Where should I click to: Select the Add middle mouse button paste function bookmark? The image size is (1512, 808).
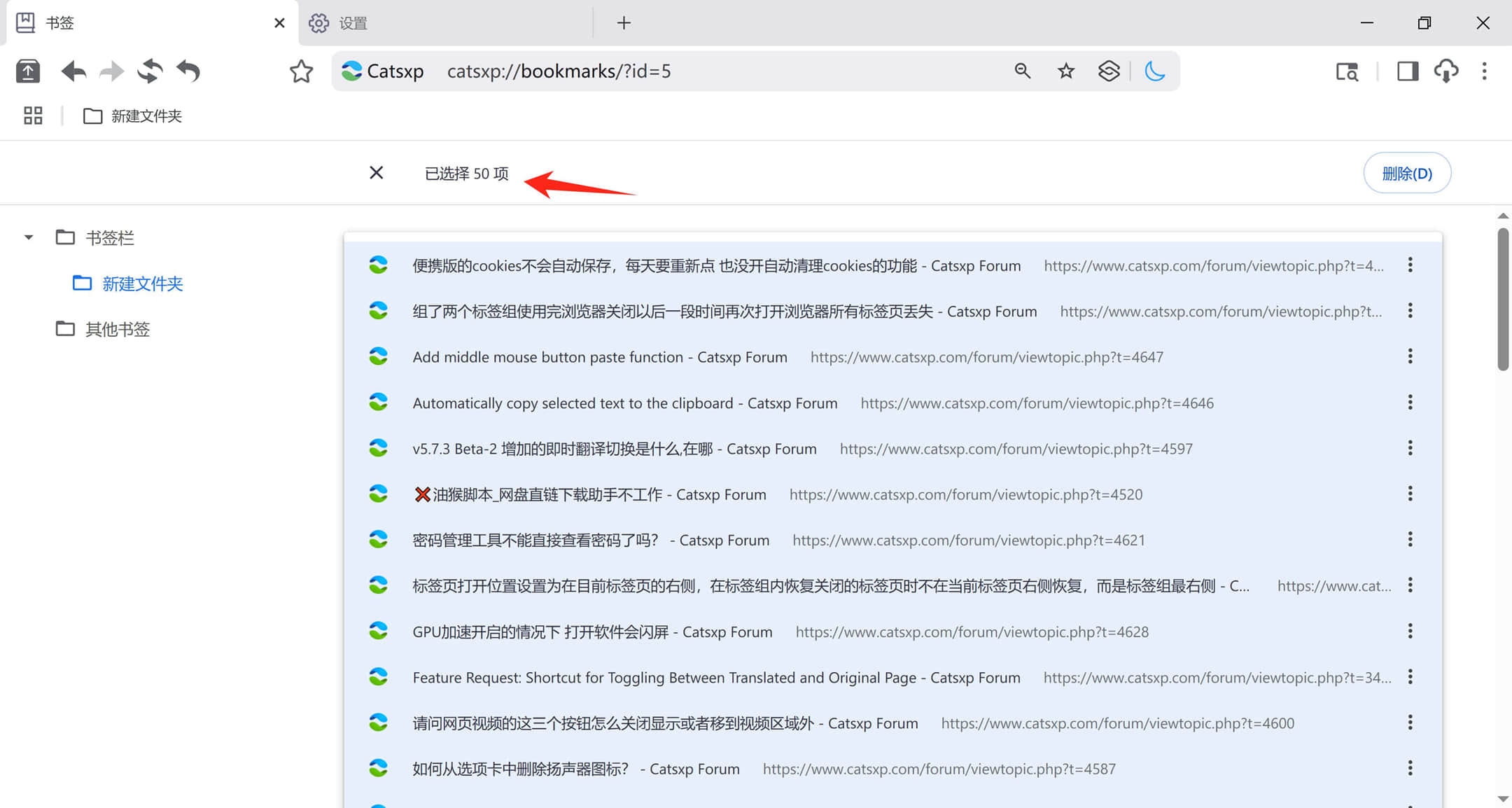(600, 357)
